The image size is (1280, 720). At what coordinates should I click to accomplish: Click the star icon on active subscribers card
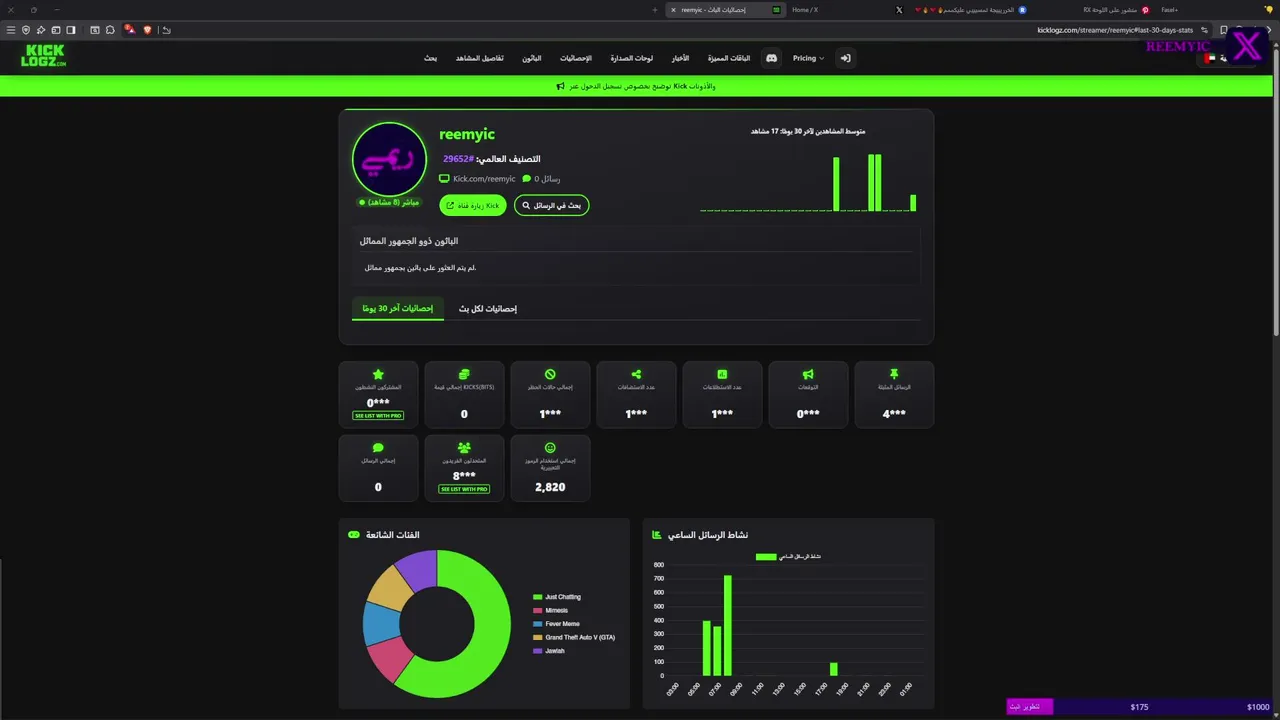378,374
